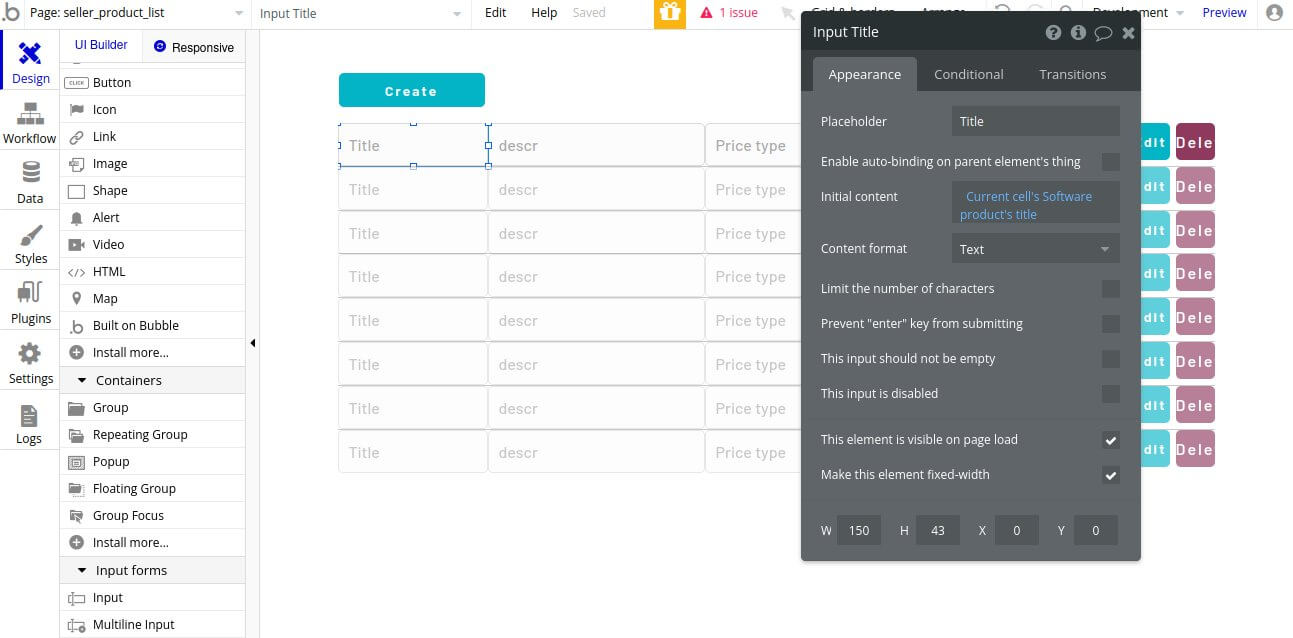Open the comment bubble icon in property panel

click(x=1103, y=33)
